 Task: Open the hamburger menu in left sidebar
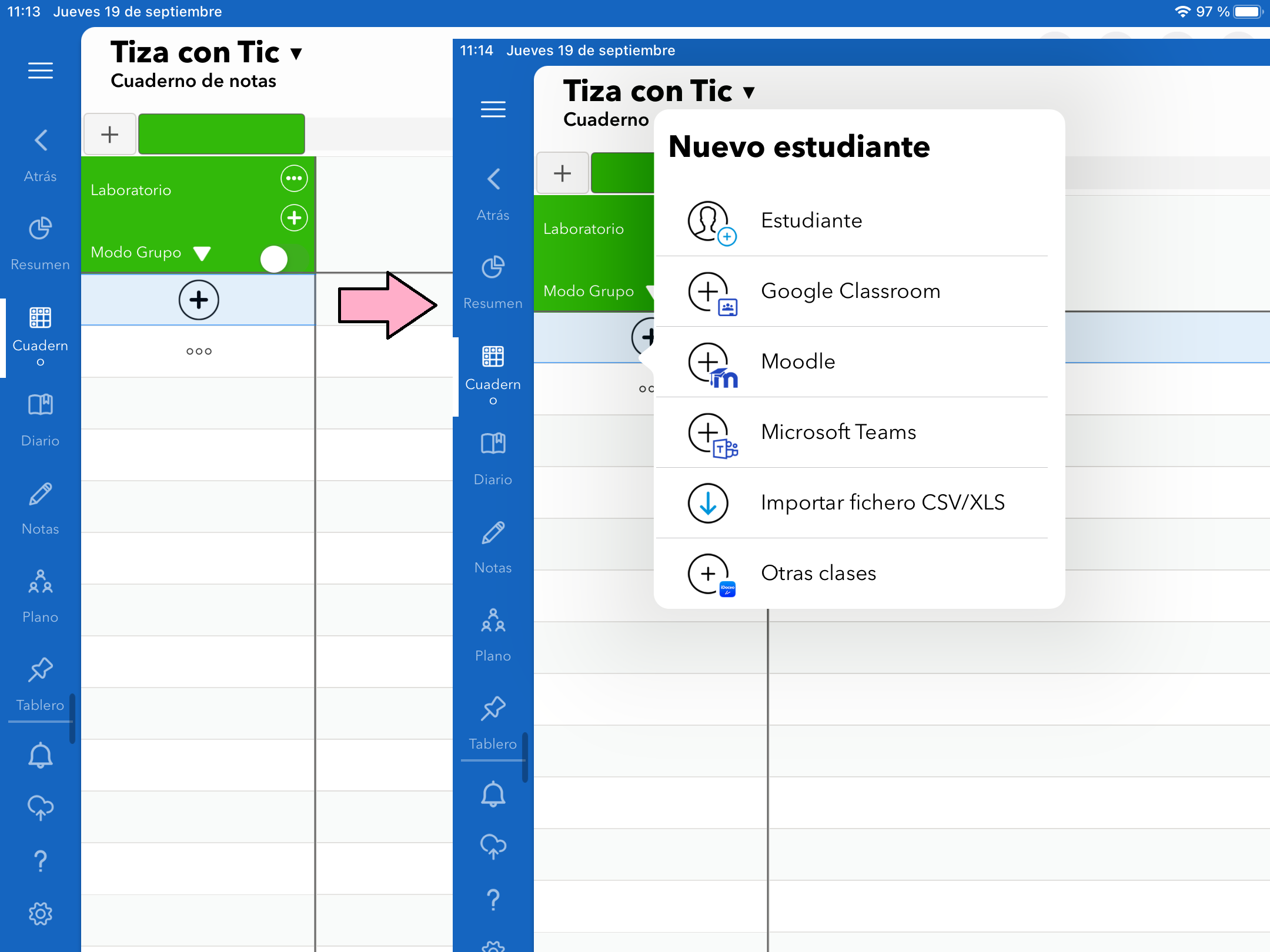click(x=40, y=71)
